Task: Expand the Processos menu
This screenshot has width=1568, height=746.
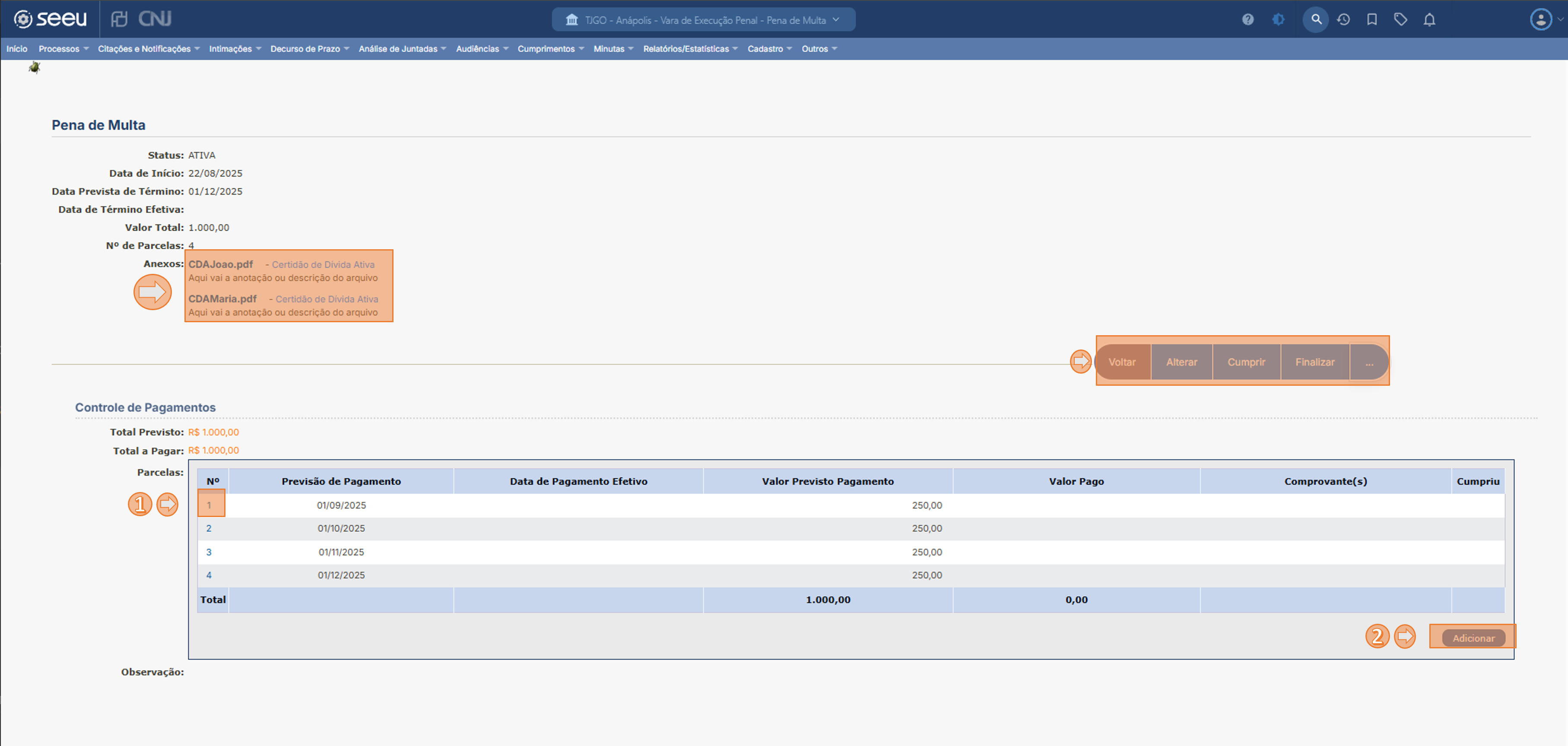Action: [63, 49]
